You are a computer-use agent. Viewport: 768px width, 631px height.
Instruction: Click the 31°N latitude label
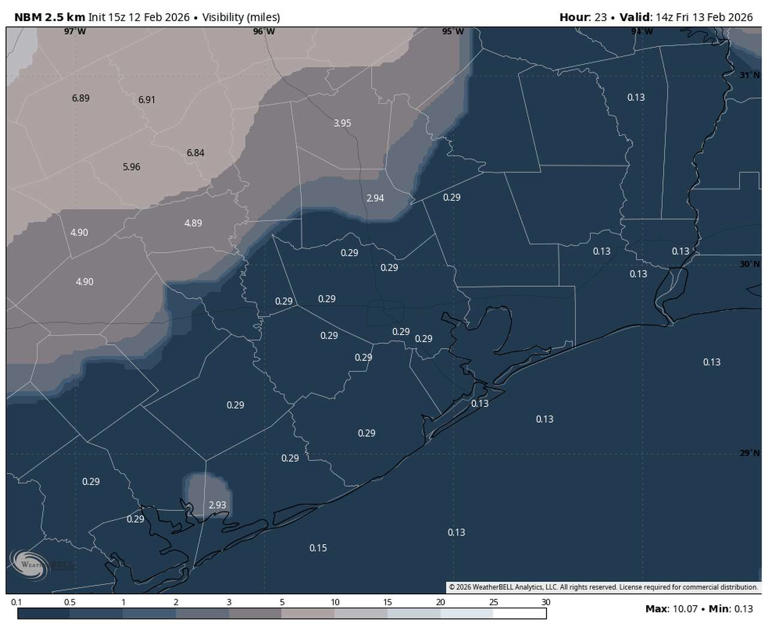click(x=749, y=75)
